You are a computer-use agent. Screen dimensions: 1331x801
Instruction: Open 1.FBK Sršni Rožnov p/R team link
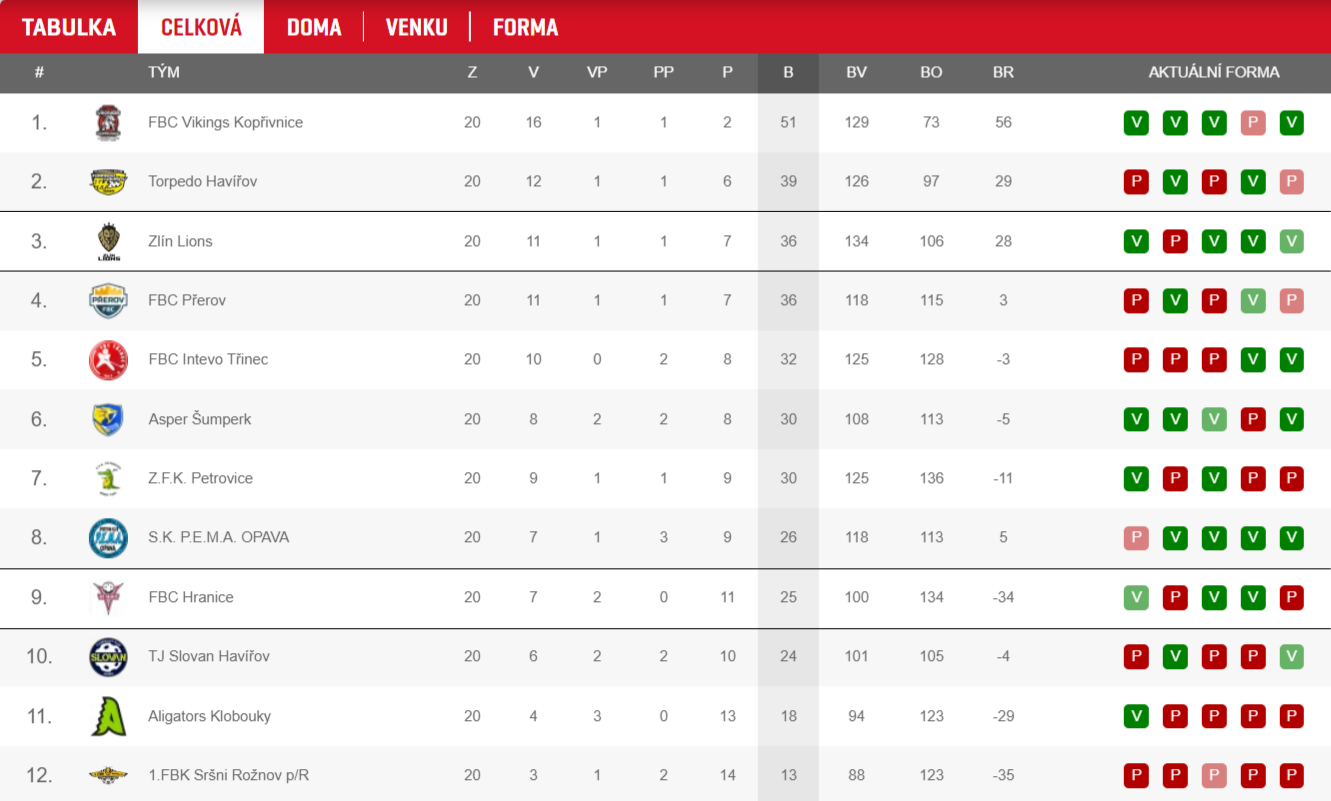click(229, 775)
